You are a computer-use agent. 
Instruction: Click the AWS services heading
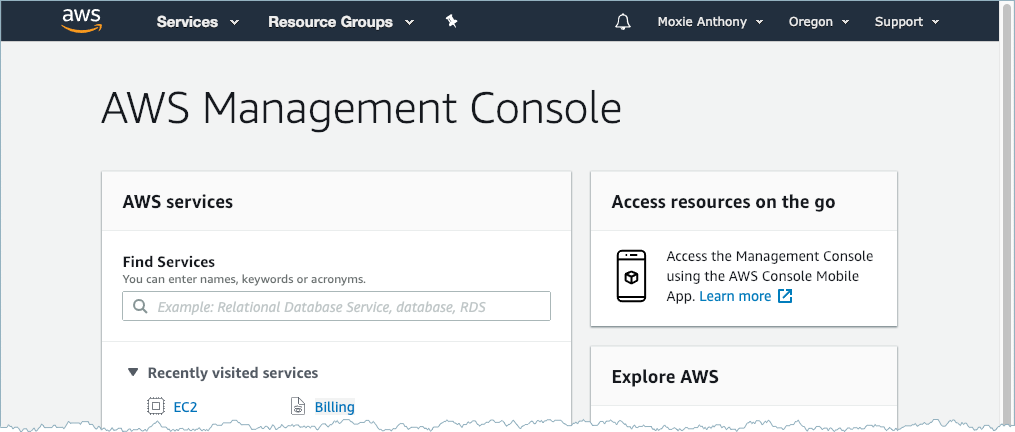(x=177, y=201)
